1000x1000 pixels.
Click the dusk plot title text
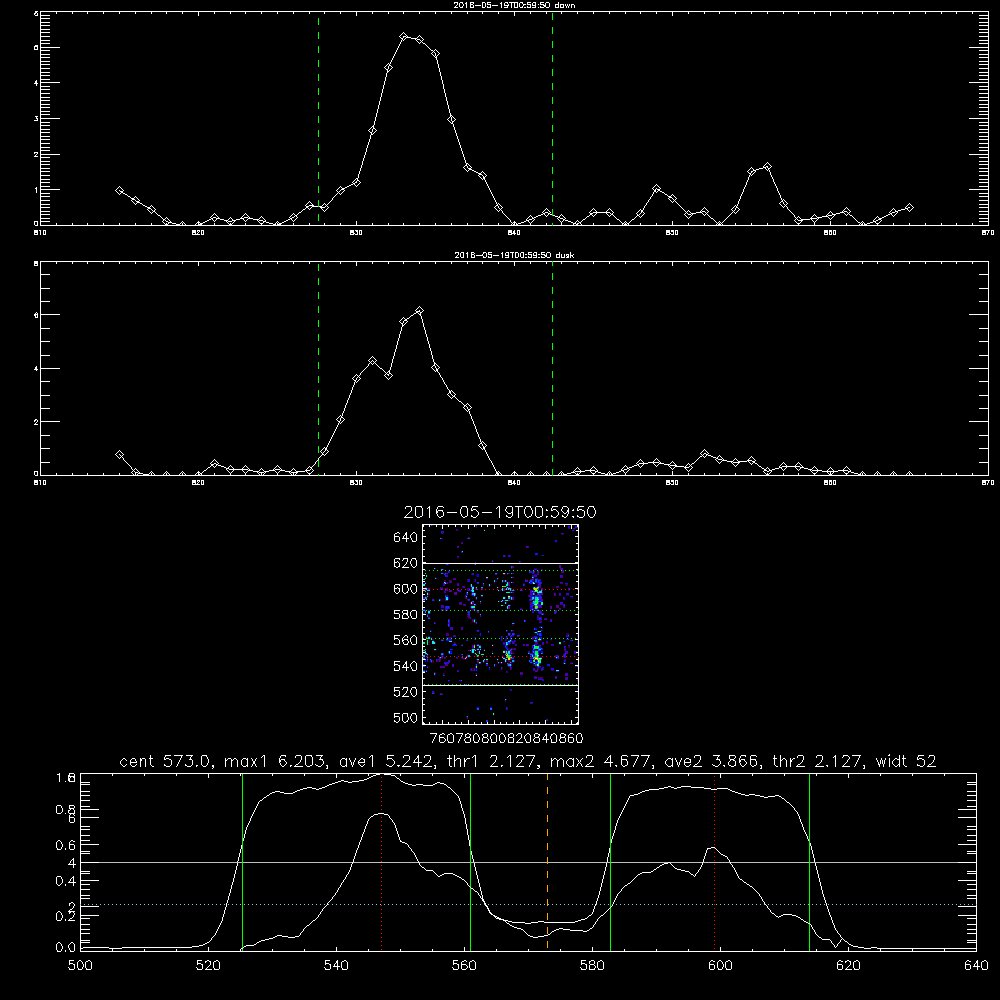click(514, 255)
